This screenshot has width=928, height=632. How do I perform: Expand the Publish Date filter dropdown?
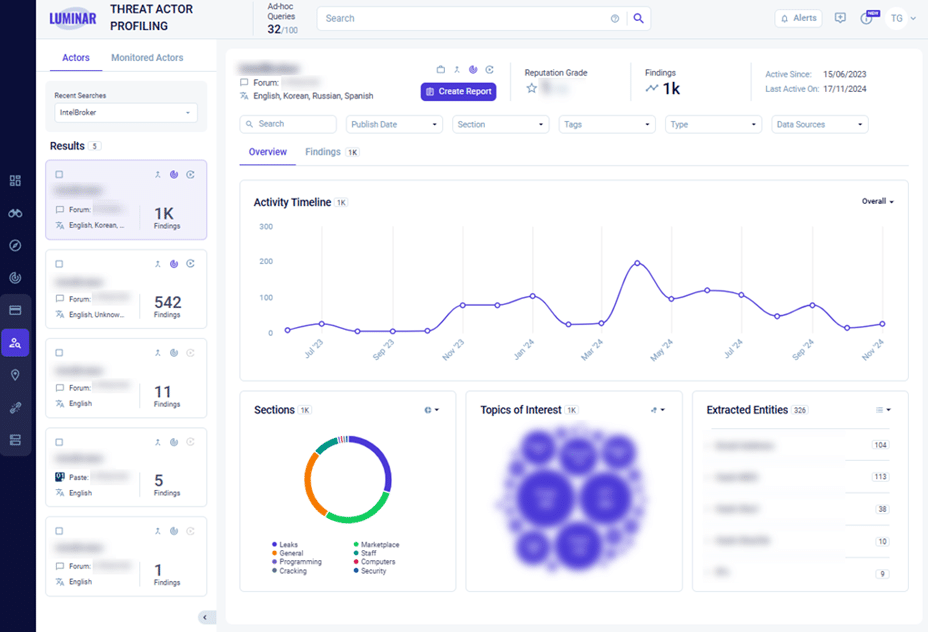pyautogui.click(x=394, y=124)
